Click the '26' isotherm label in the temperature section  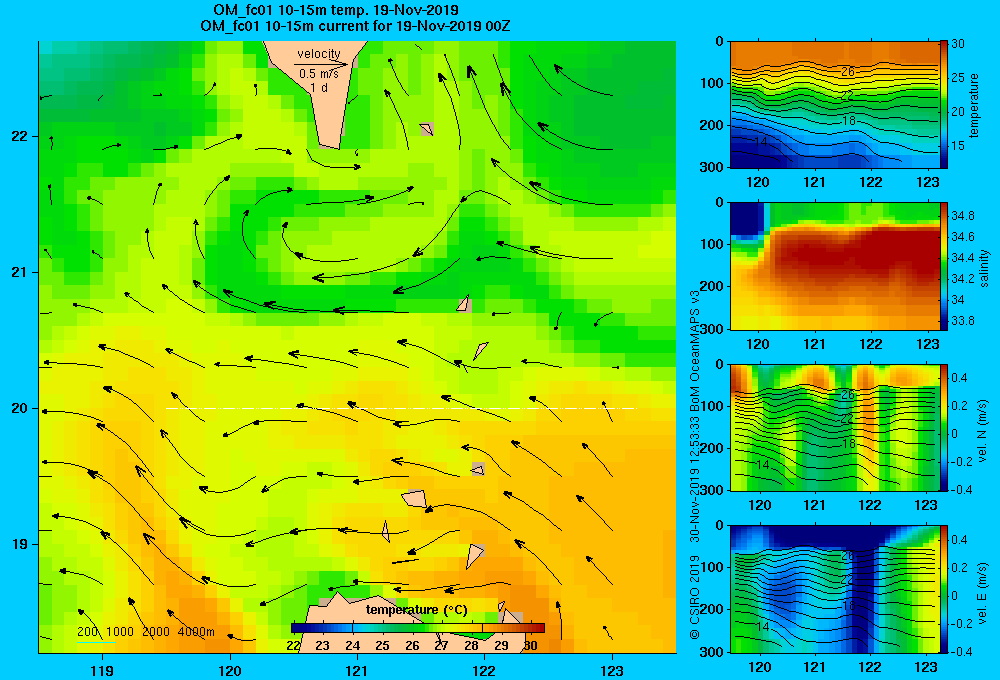click(x=848, y=71)
